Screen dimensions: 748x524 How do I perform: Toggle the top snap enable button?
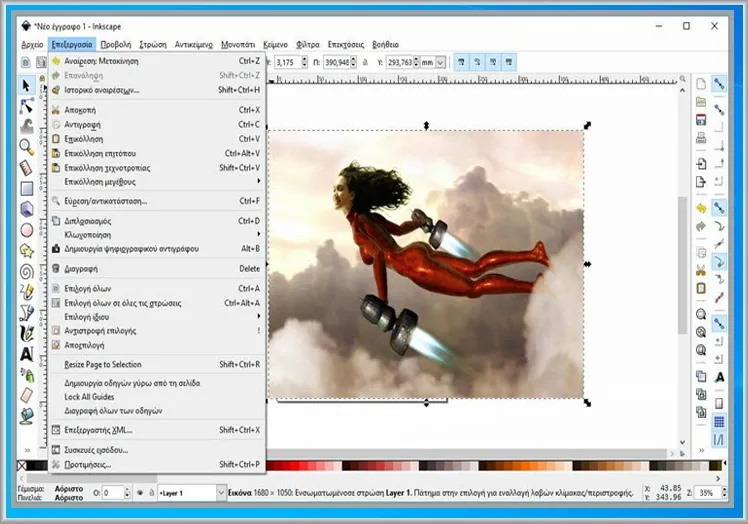(719, 84)
